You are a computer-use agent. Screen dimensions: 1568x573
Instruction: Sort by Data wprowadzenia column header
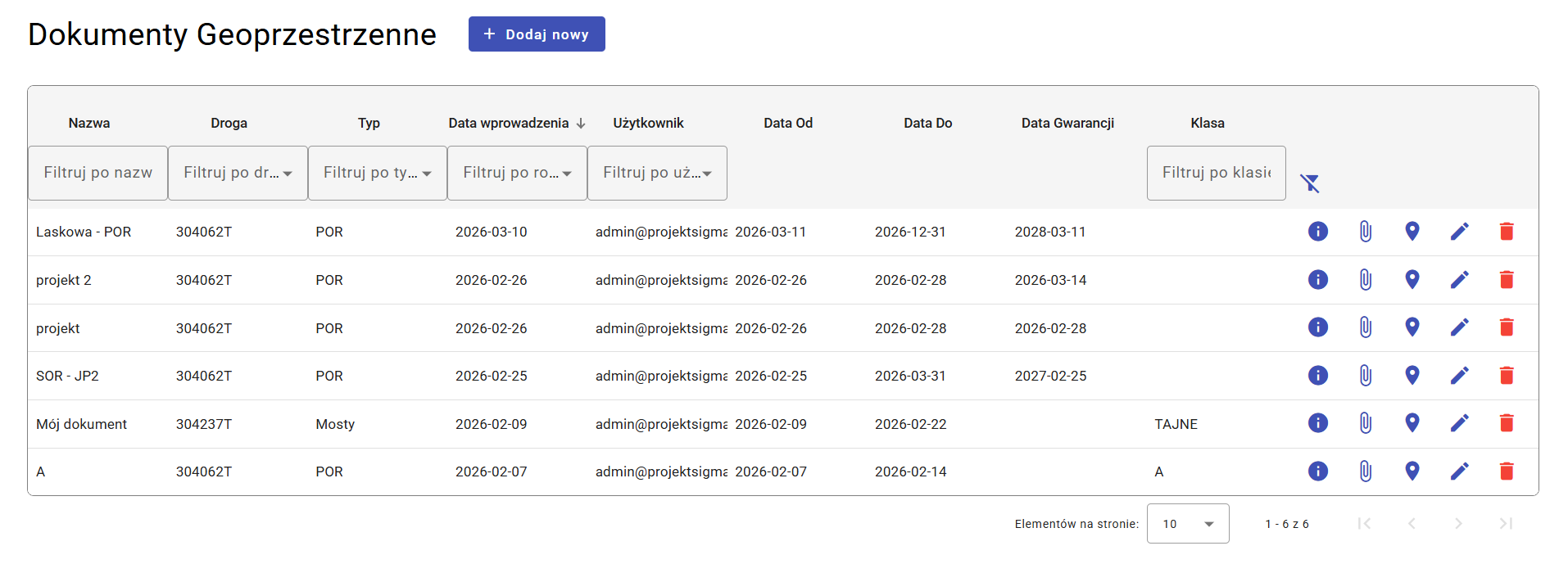pyautogui.click(x=509, y=123)
